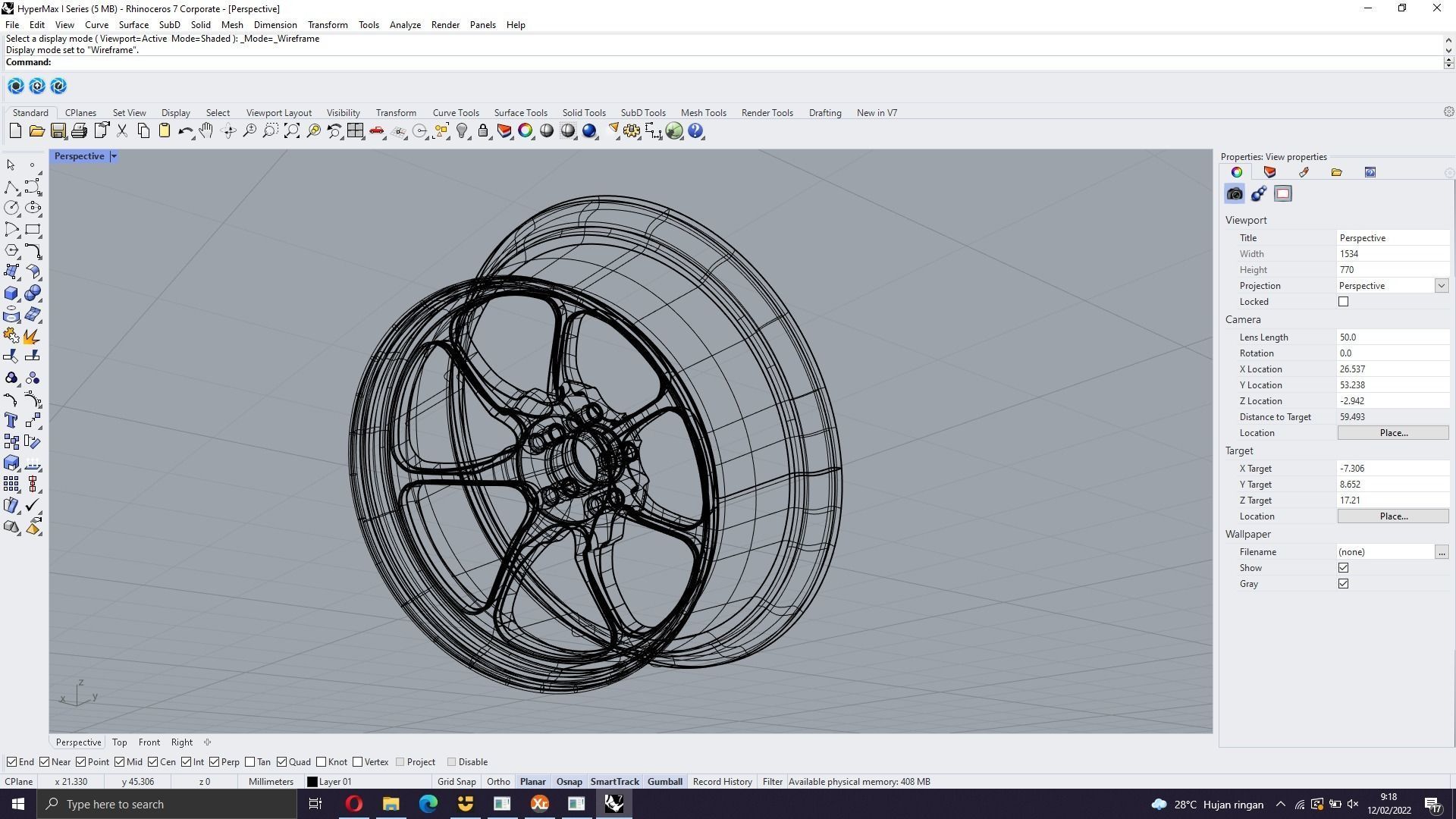Click the Print icon in toolbar
1456x819 pixels.
[x=79, y=131]
